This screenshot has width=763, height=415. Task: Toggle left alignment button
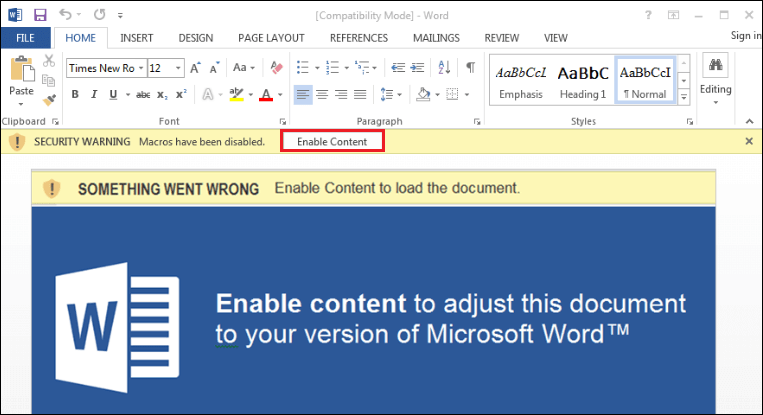click(x=303, y=94)
